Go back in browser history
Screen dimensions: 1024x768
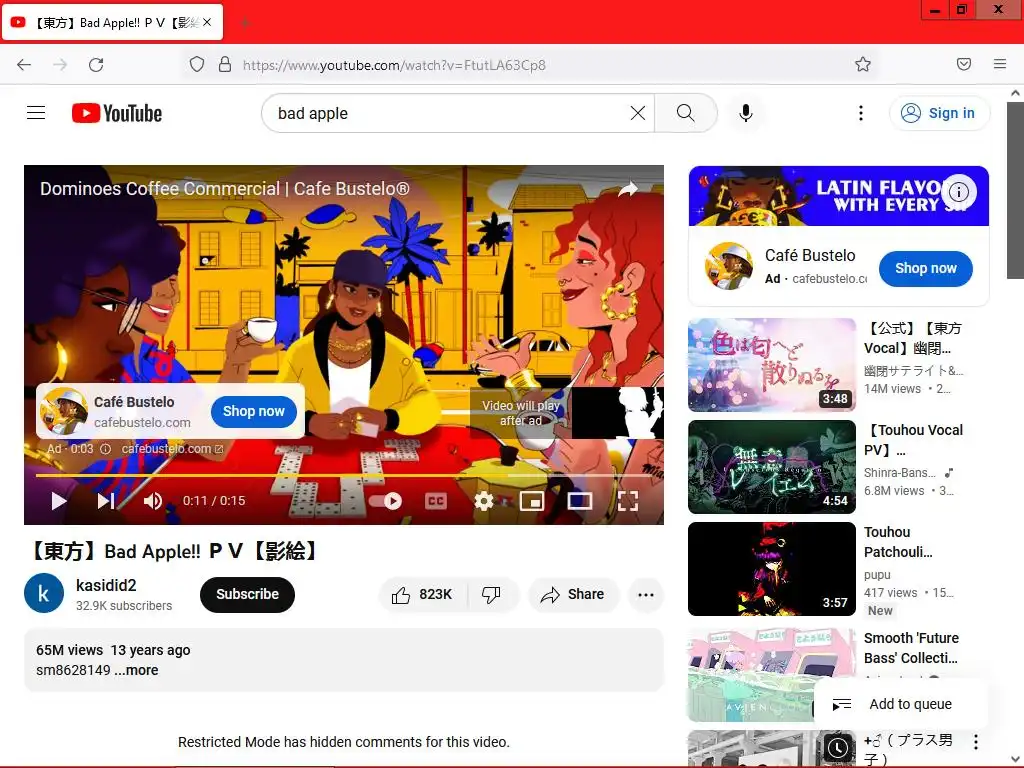(x=24, y=65)
